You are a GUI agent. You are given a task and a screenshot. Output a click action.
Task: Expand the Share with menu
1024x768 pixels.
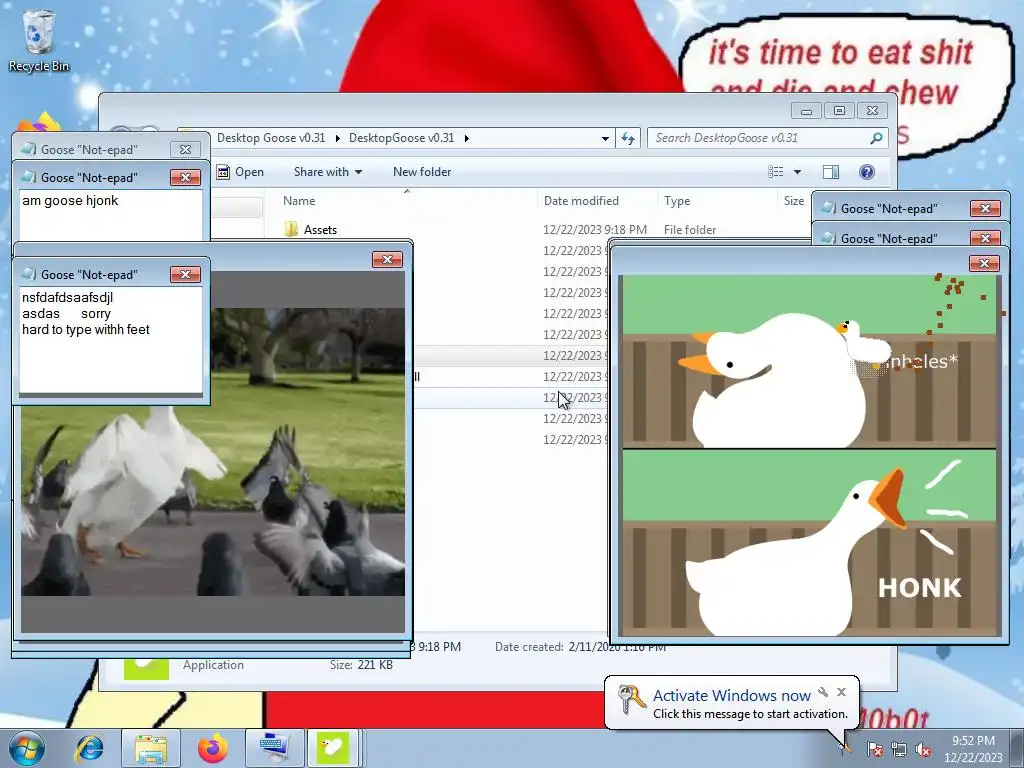(x=327, y=172)
